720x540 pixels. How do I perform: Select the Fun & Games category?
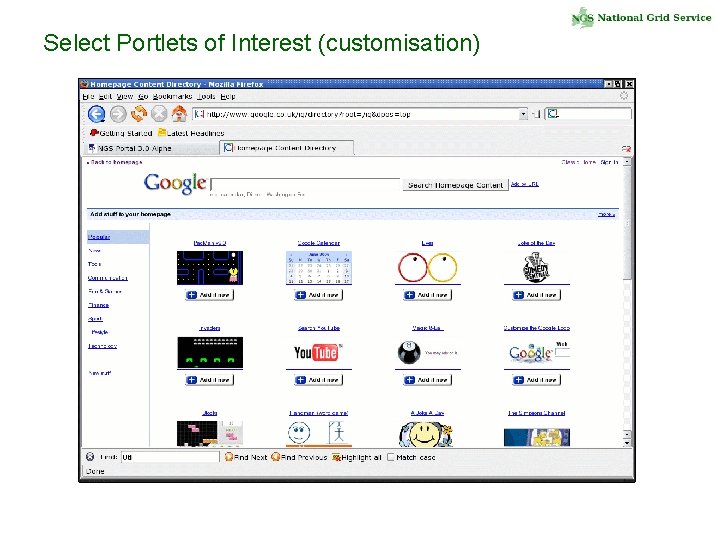pos(105,291)
